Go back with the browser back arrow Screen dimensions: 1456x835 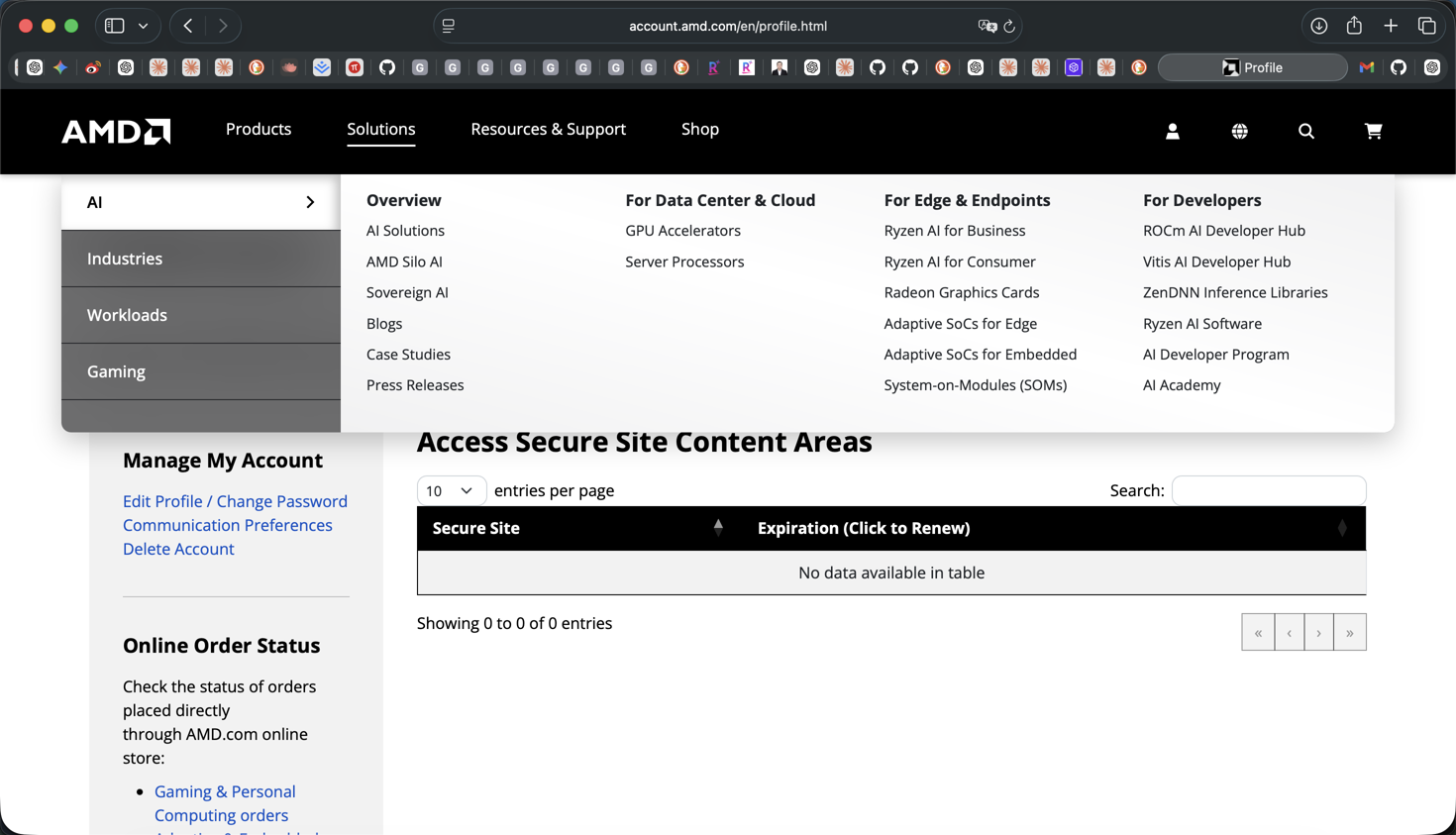[x=188, y=26]
